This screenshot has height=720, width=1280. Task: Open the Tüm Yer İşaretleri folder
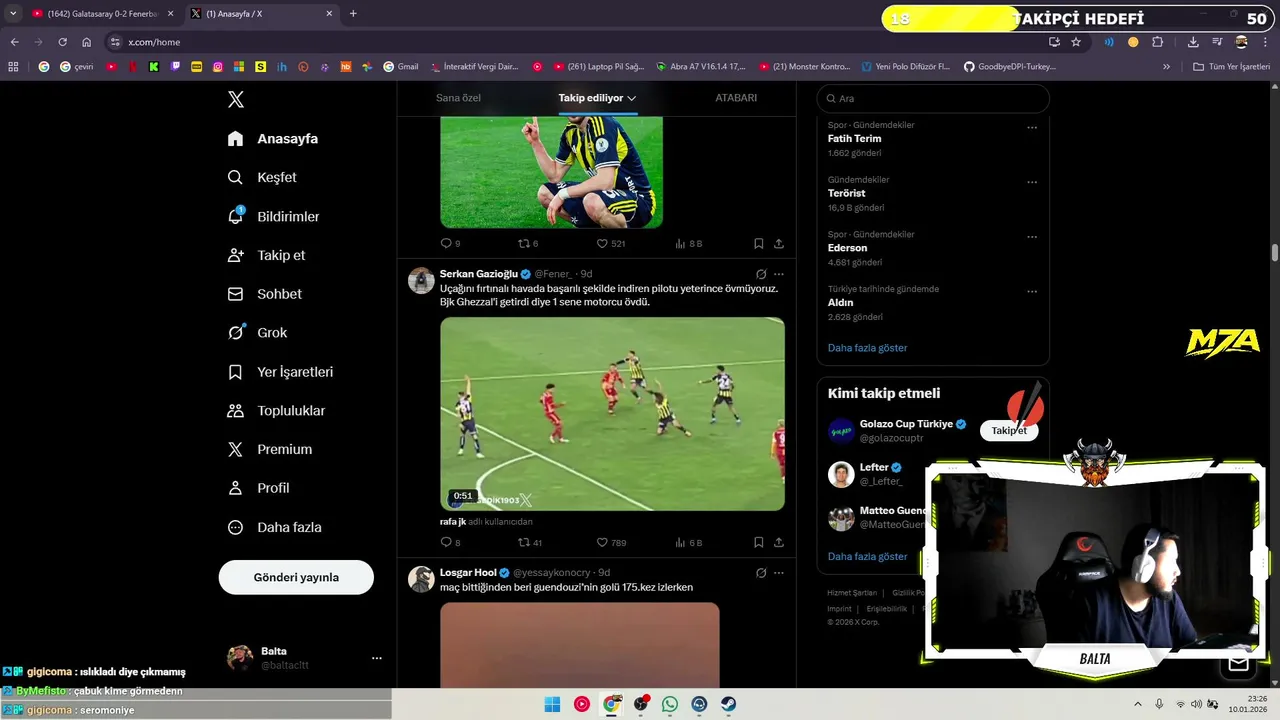pos(1232,67)
